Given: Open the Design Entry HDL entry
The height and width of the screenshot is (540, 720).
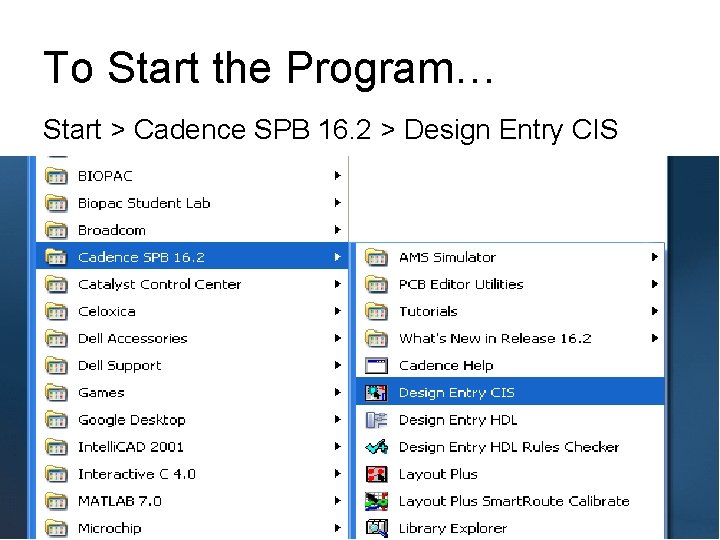Looking at the screenshot, I should (510, 419).
